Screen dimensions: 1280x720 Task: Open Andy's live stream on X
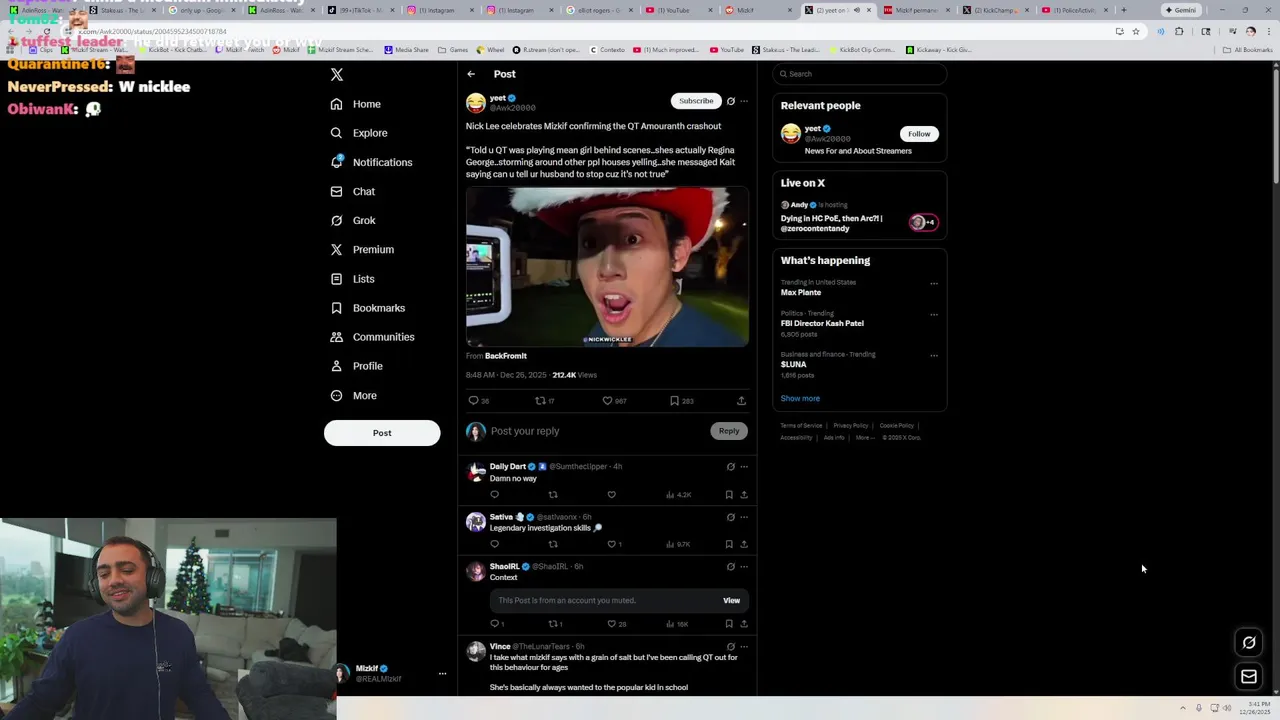(x=859, y=217)
